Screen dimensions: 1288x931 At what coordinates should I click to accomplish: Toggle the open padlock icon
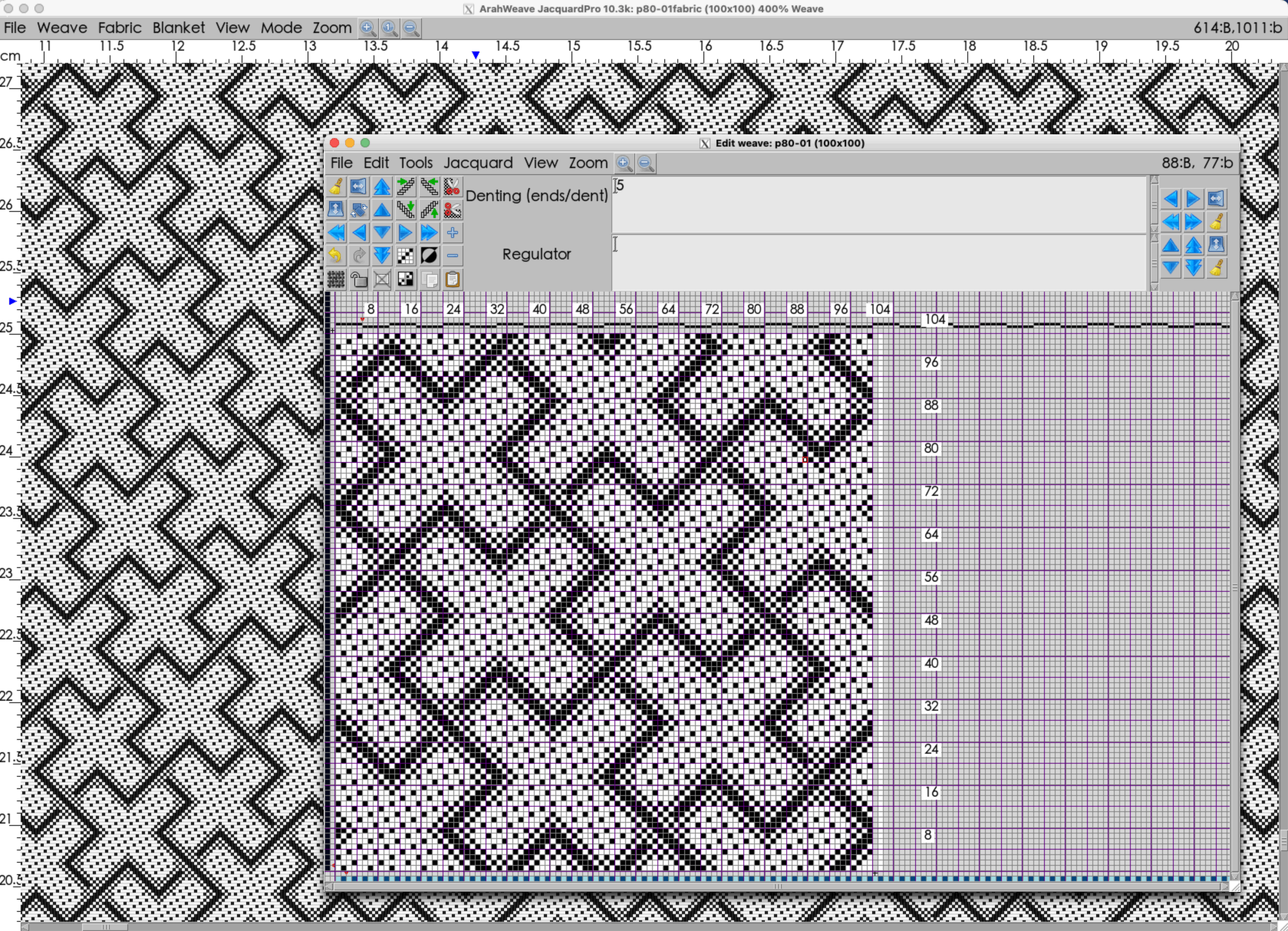(359, 280)
